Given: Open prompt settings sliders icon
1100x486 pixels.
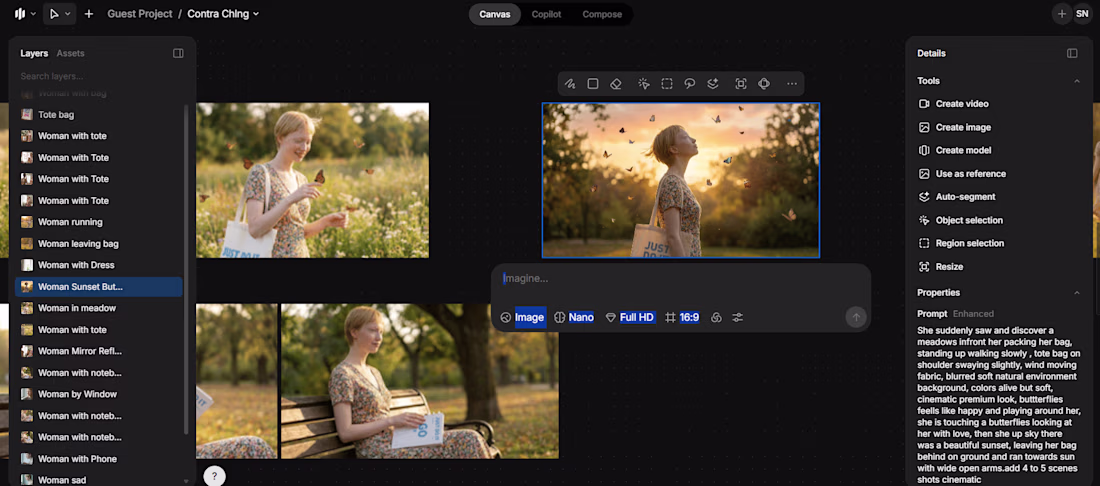Looking at the screenshot, I should (x=738, y=317).
